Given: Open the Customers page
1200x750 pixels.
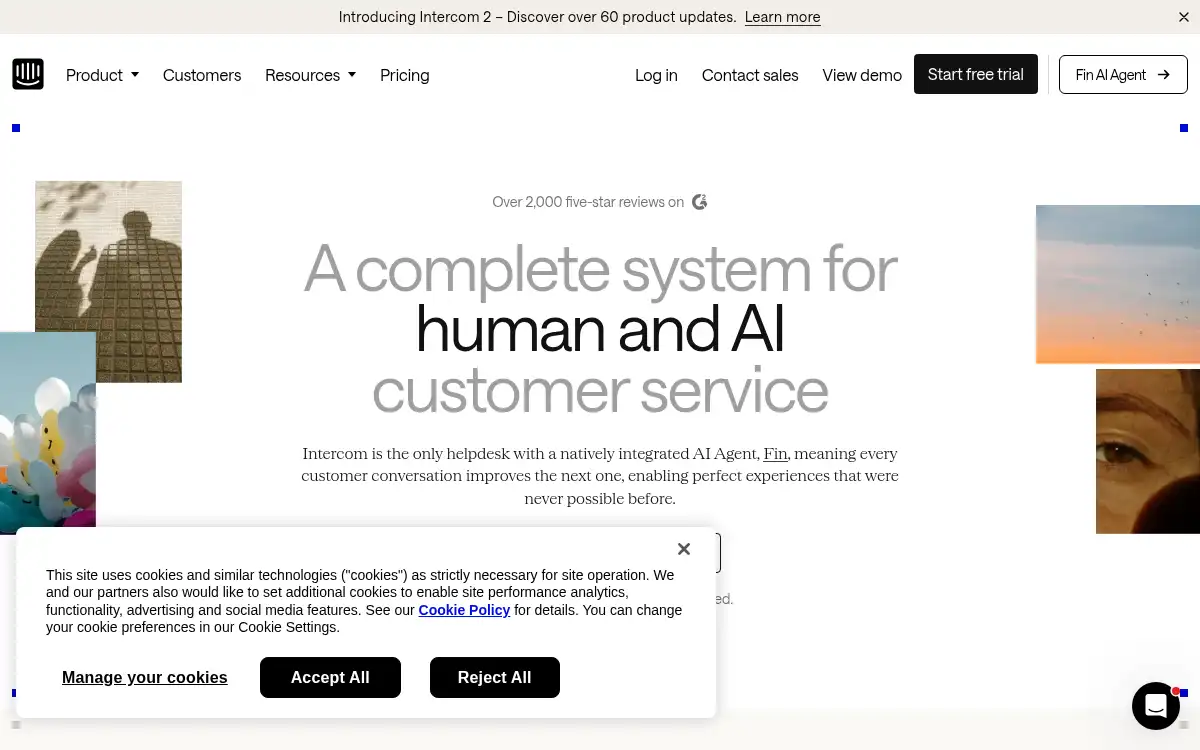Looking at the screenshot, I should click(x=202, y=75).
